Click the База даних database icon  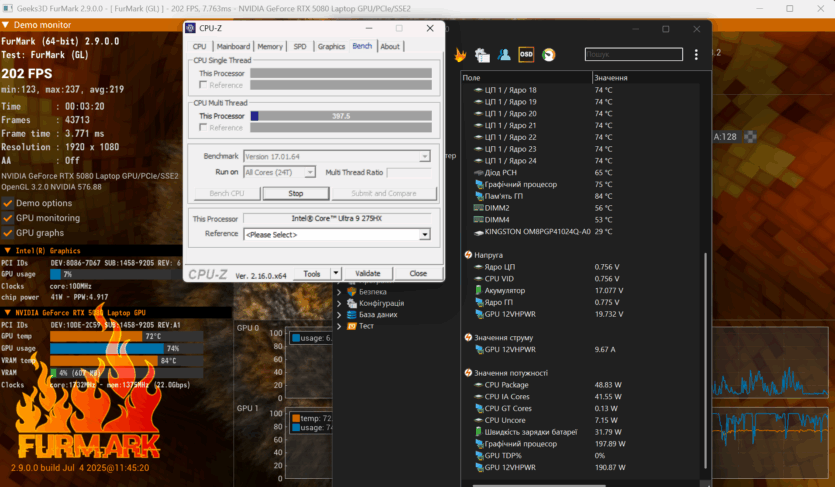pos(351,314)
